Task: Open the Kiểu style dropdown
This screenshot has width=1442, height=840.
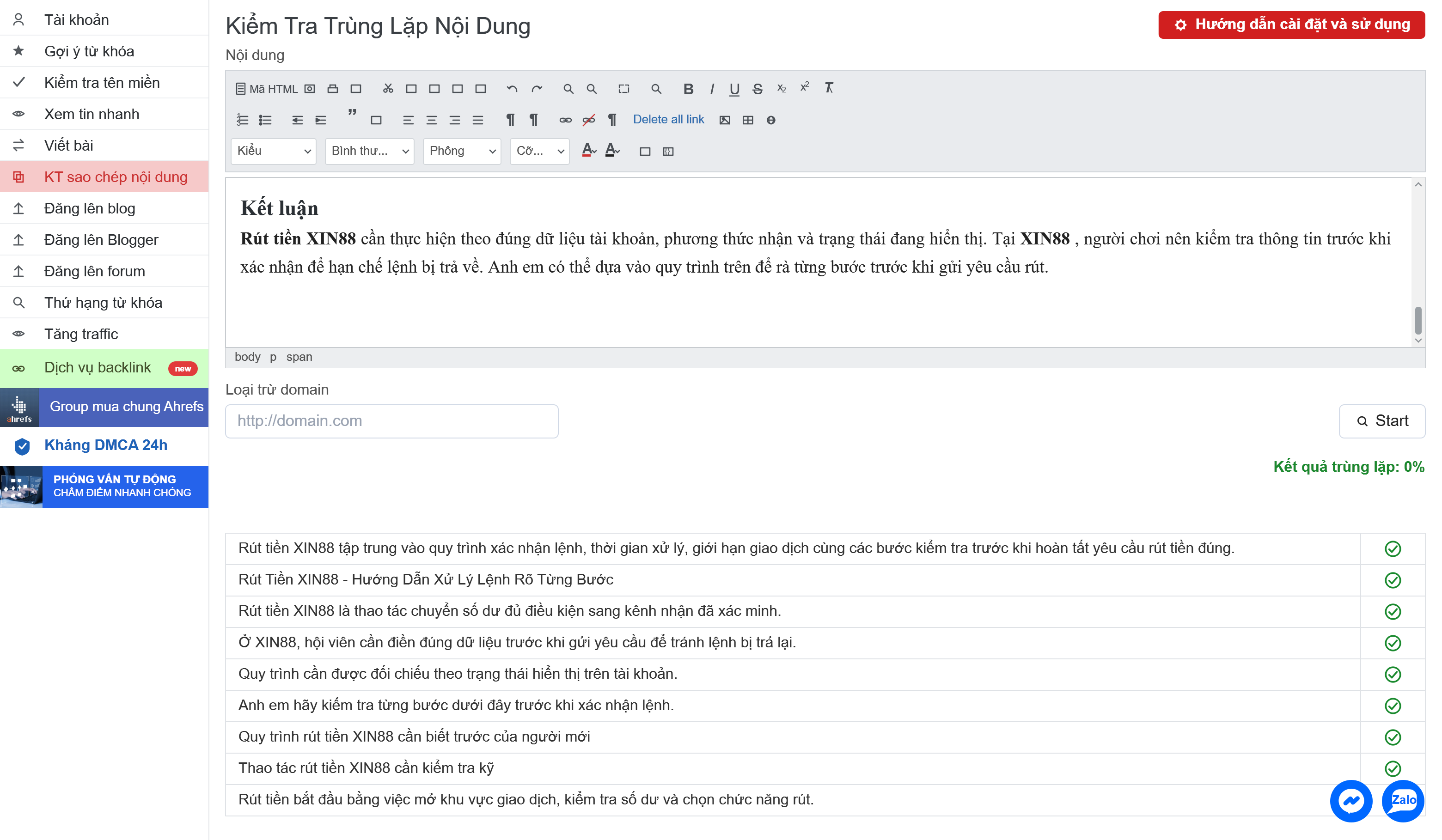Action: pos(274,151)
